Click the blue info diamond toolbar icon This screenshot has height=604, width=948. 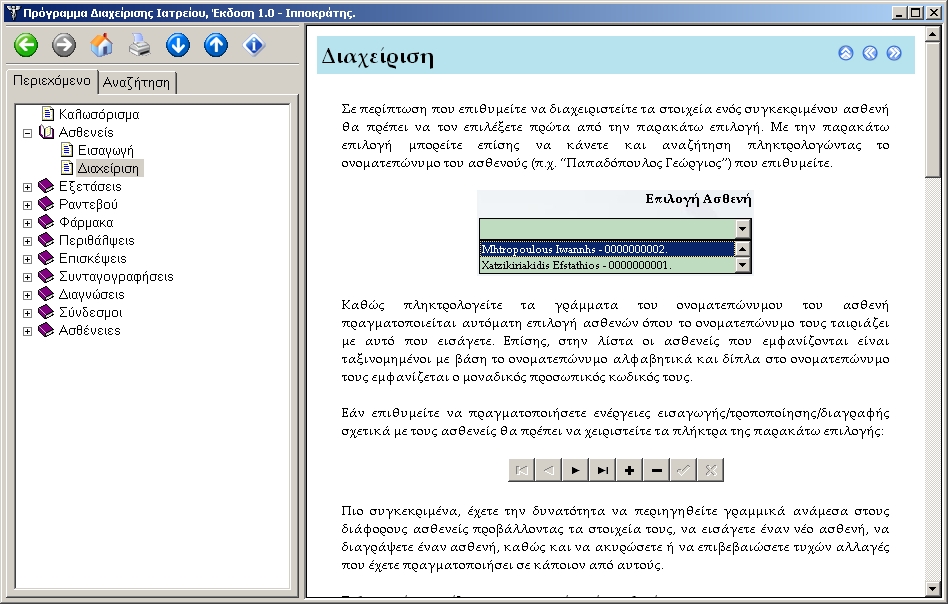pyautogui.click(x=254, y=45)
